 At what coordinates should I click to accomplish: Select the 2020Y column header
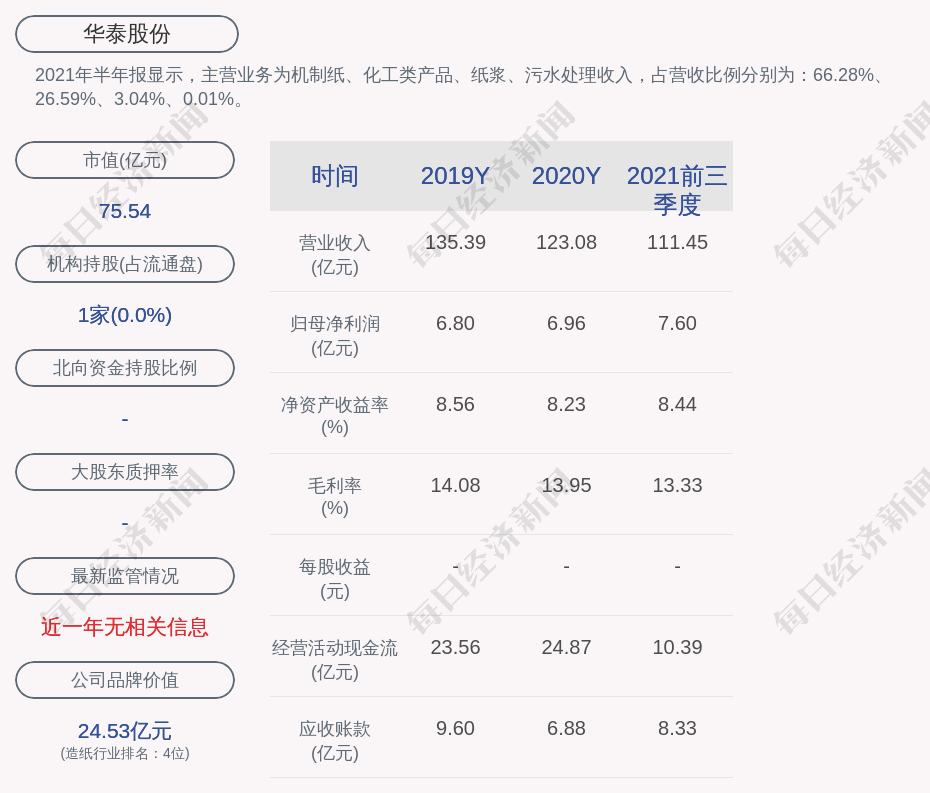click(x=566, y=176)
